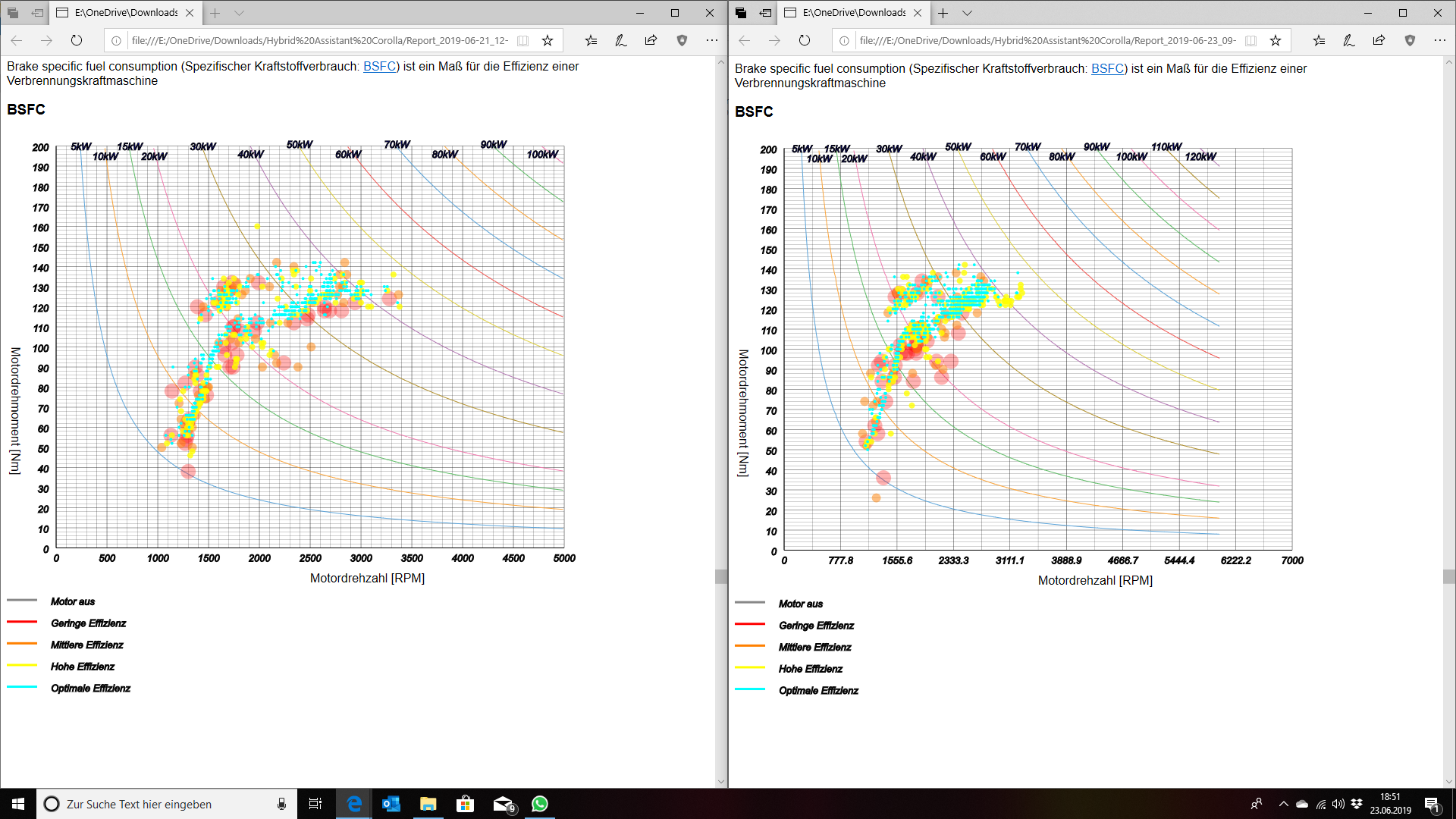Click right window vertical scrollbar thumb
The width and height of the screenshot is (1456, 819).
coord(1448,576)
